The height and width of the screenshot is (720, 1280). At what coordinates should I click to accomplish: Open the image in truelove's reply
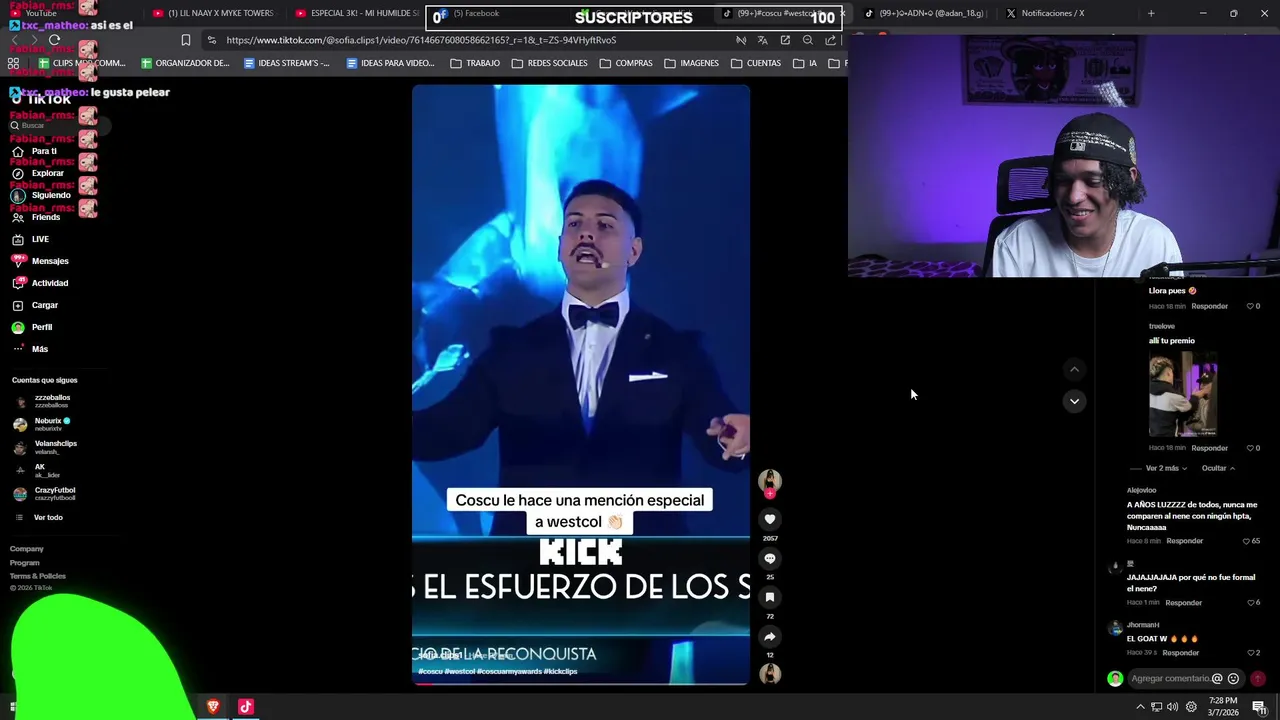coord(1183,394)
